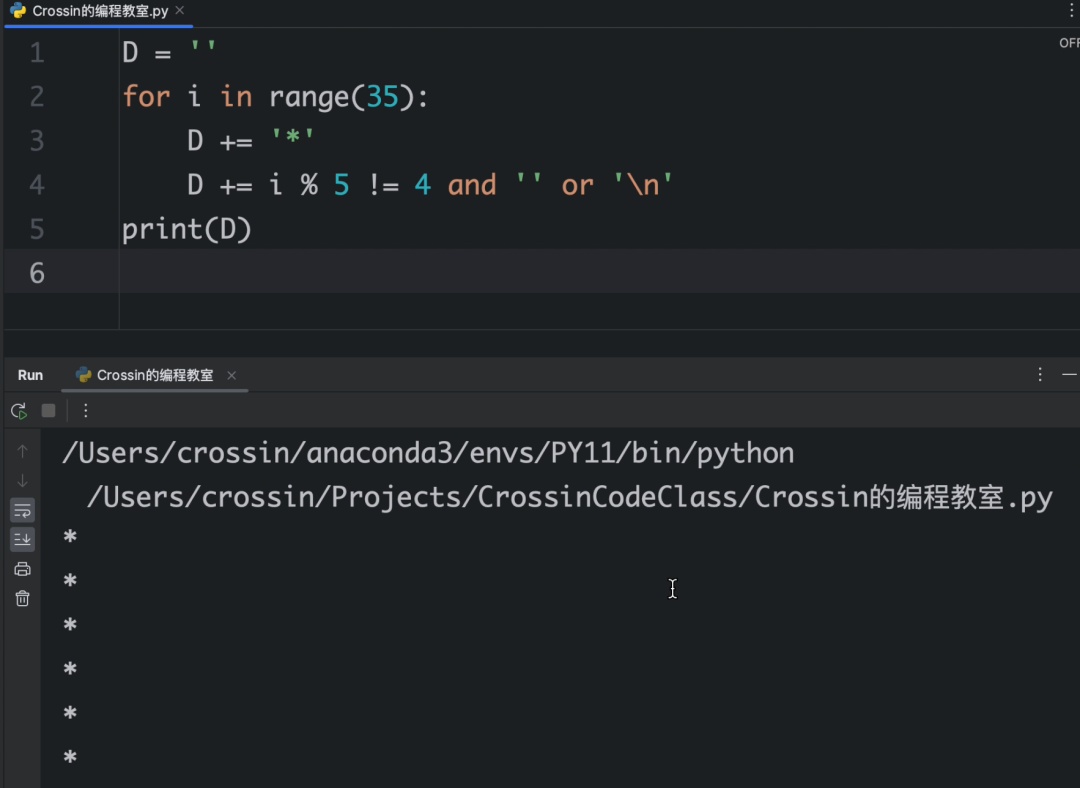Open the Projects/CrossinCodeClass file path link
The image size is (1080, 788).
tap(570, 497)
